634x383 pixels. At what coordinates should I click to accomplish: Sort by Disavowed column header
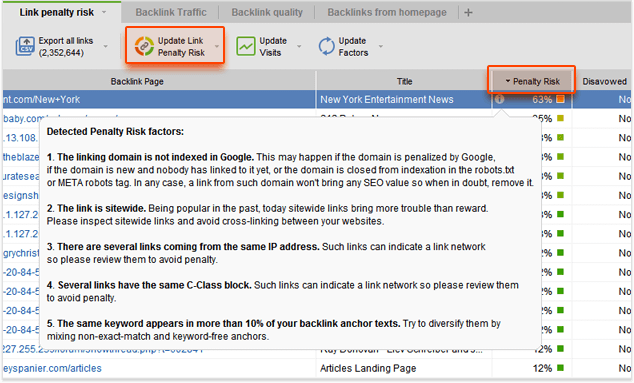604,81
